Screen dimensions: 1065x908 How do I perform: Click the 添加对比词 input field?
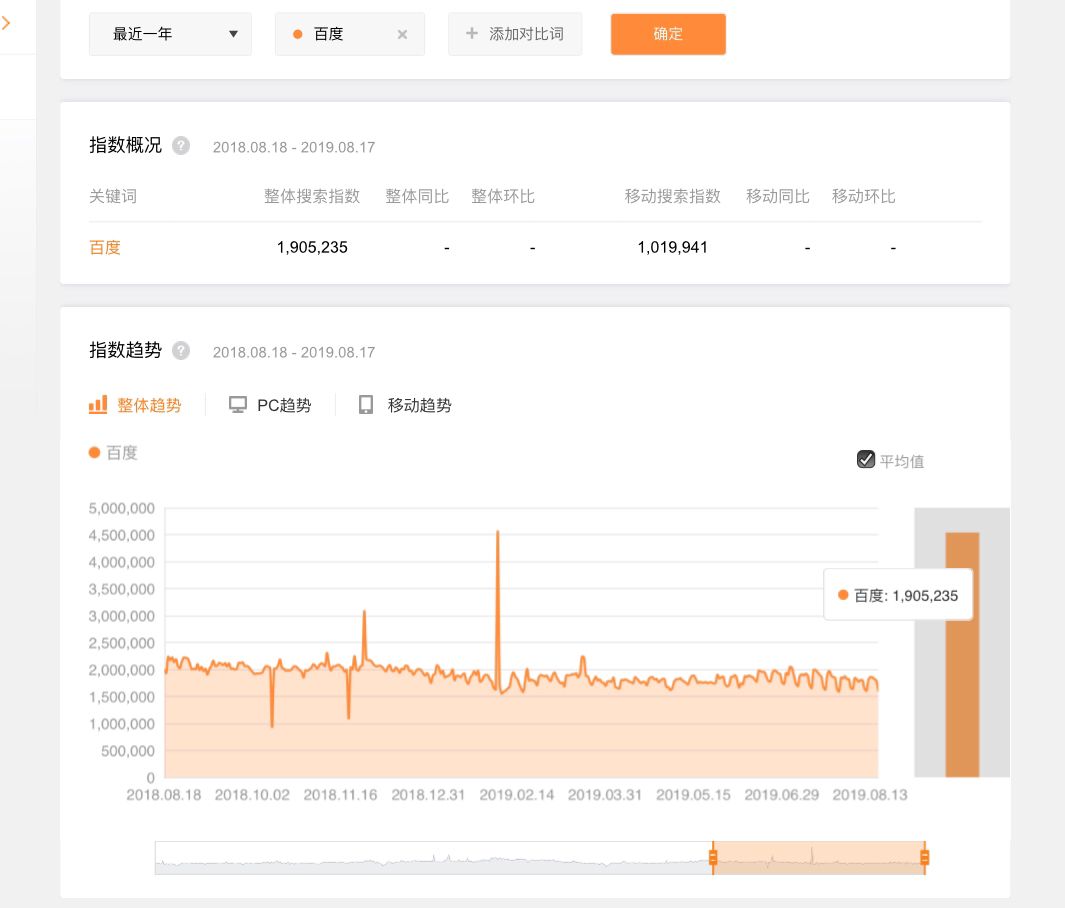525,34
